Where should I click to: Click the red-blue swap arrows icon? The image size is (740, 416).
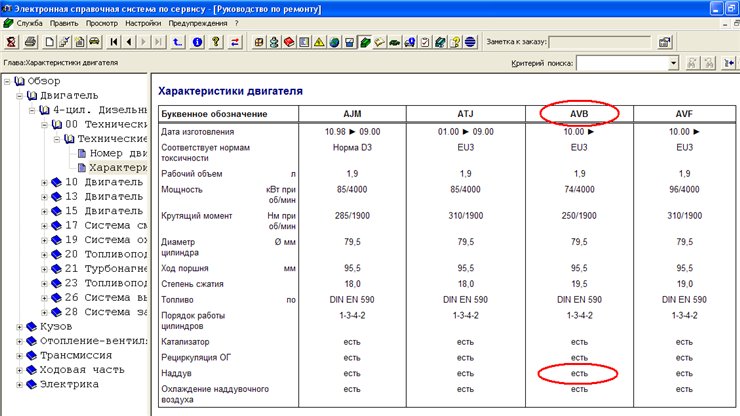click(x=235, y=42)
